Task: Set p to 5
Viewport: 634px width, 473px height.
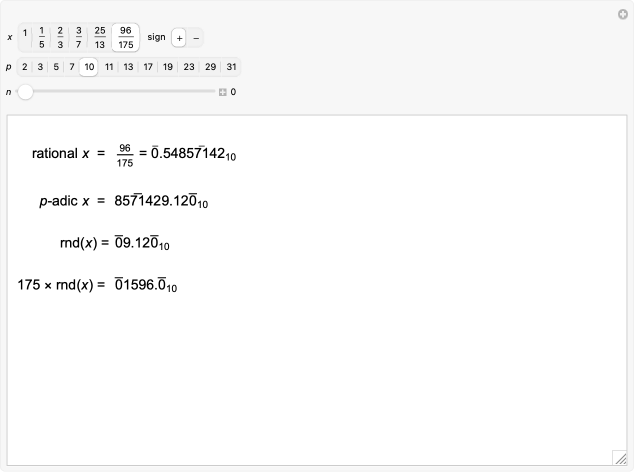Action: coord(56,67)
